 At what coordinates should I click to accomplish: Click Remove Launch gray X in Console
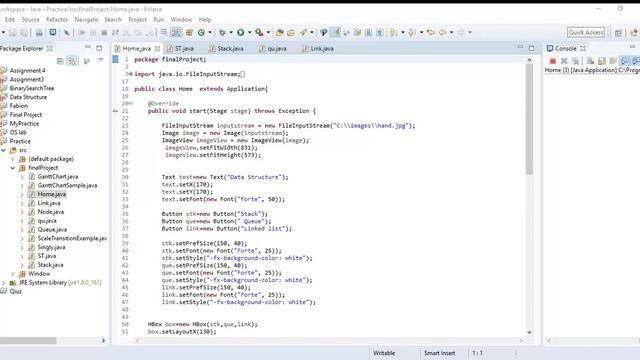click(564, 61)
